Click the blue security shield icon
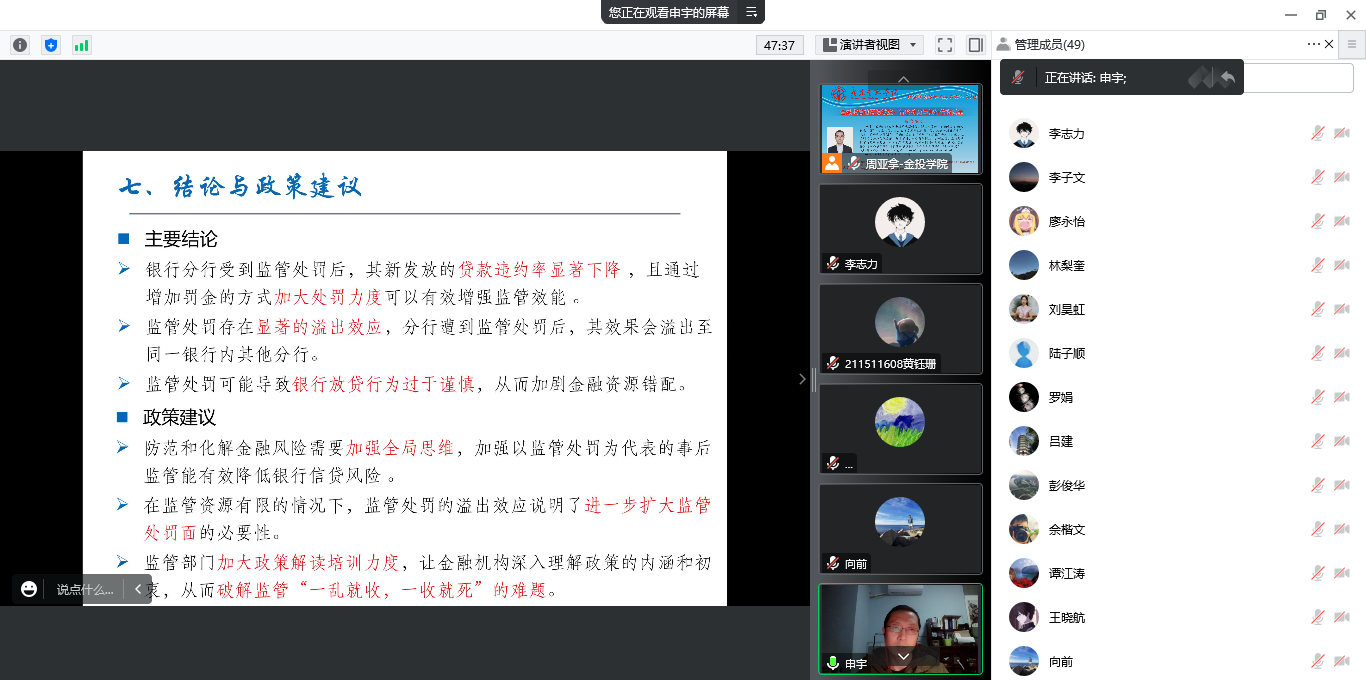The image size is (1366, 680). [51, 45]
